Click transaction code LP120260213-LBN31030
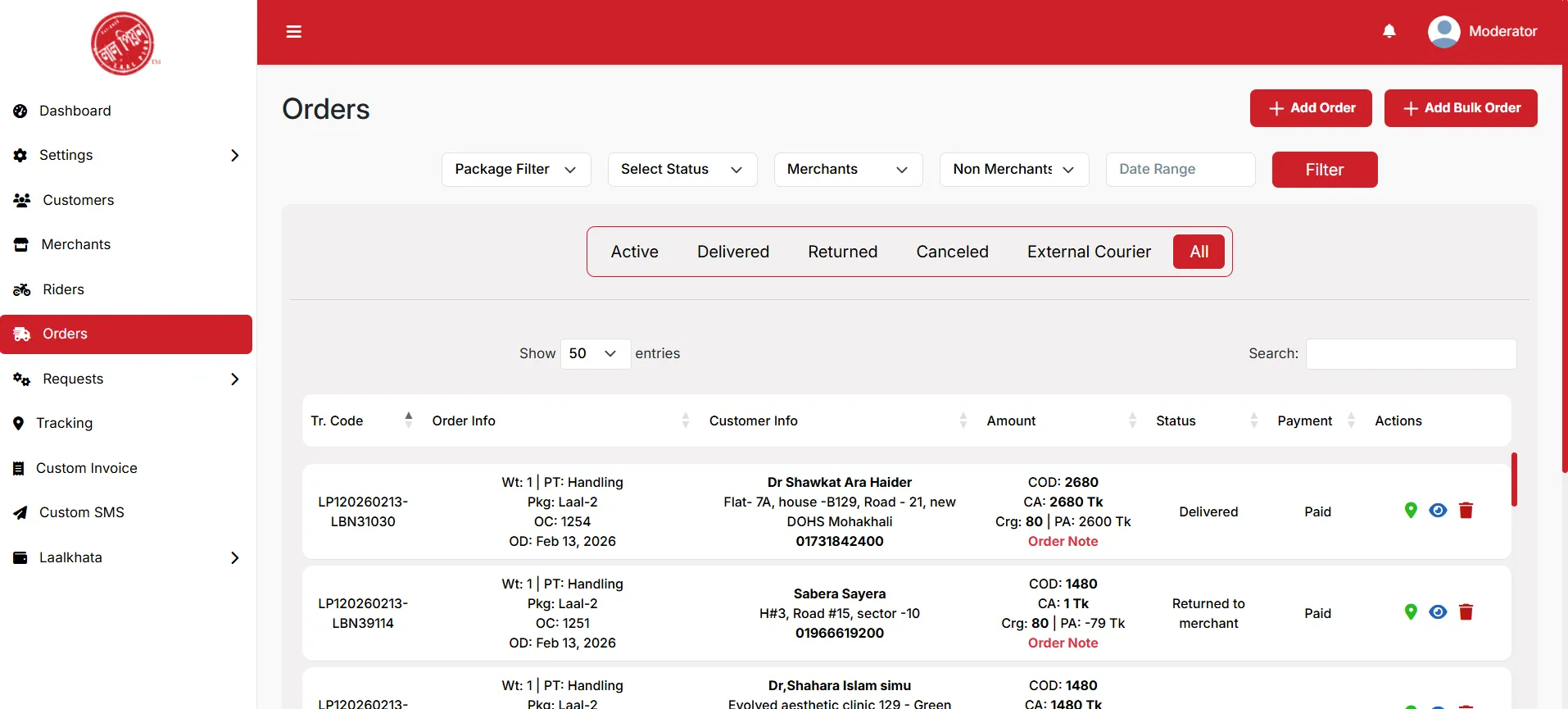Image resolution: width=1568 pixels, height=709 pixels. [x=363, y=511]
